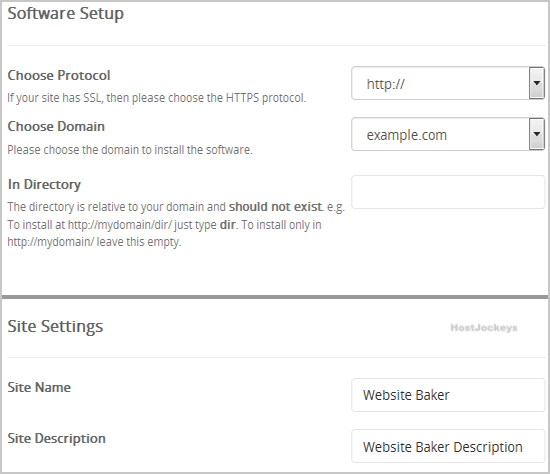Click the example.com domain select box

point(448,134)
